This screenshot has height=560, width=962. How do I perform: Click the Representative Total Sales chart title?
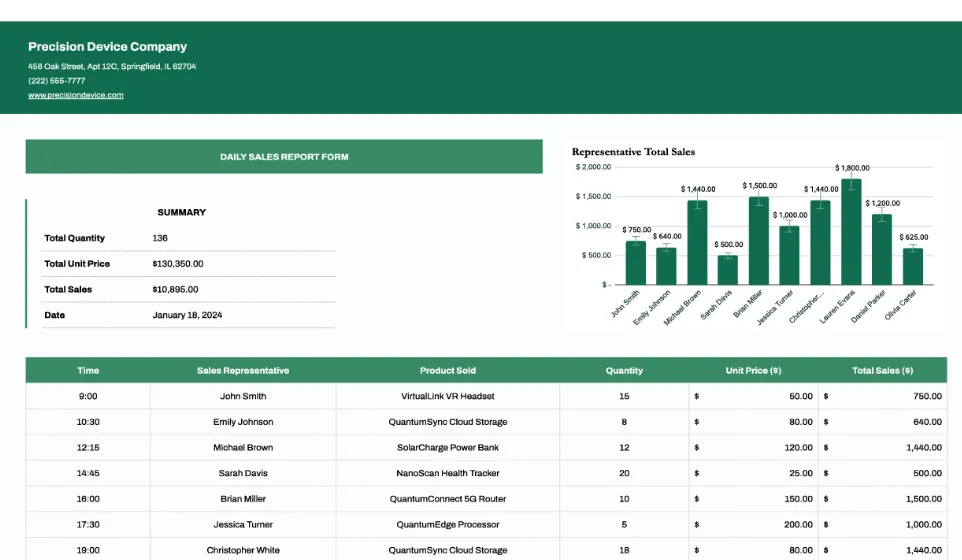tap(633, 152)
